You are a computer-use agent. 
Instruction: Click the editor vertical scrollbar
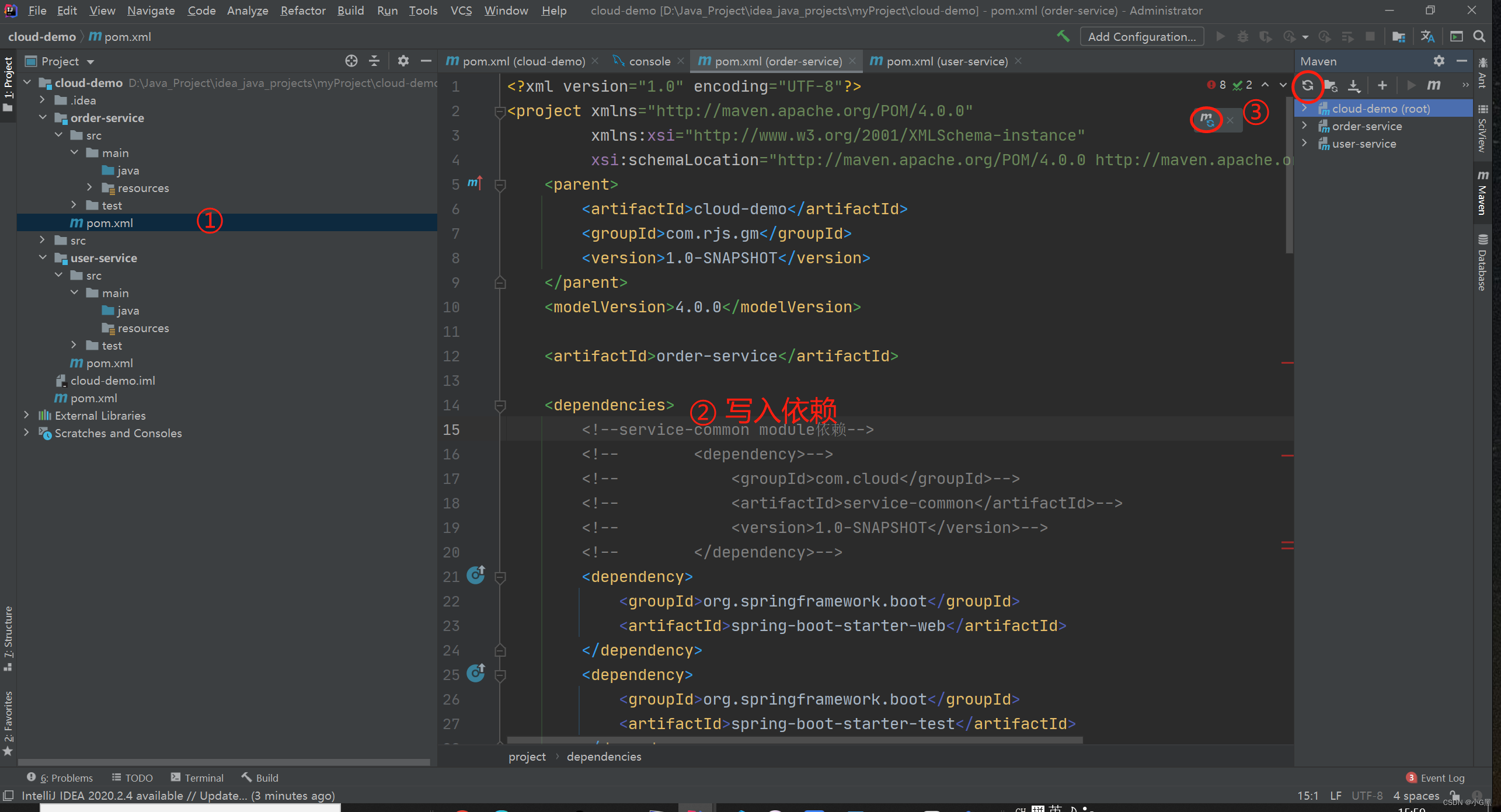pyautogui.click(x=1289, y=175)
